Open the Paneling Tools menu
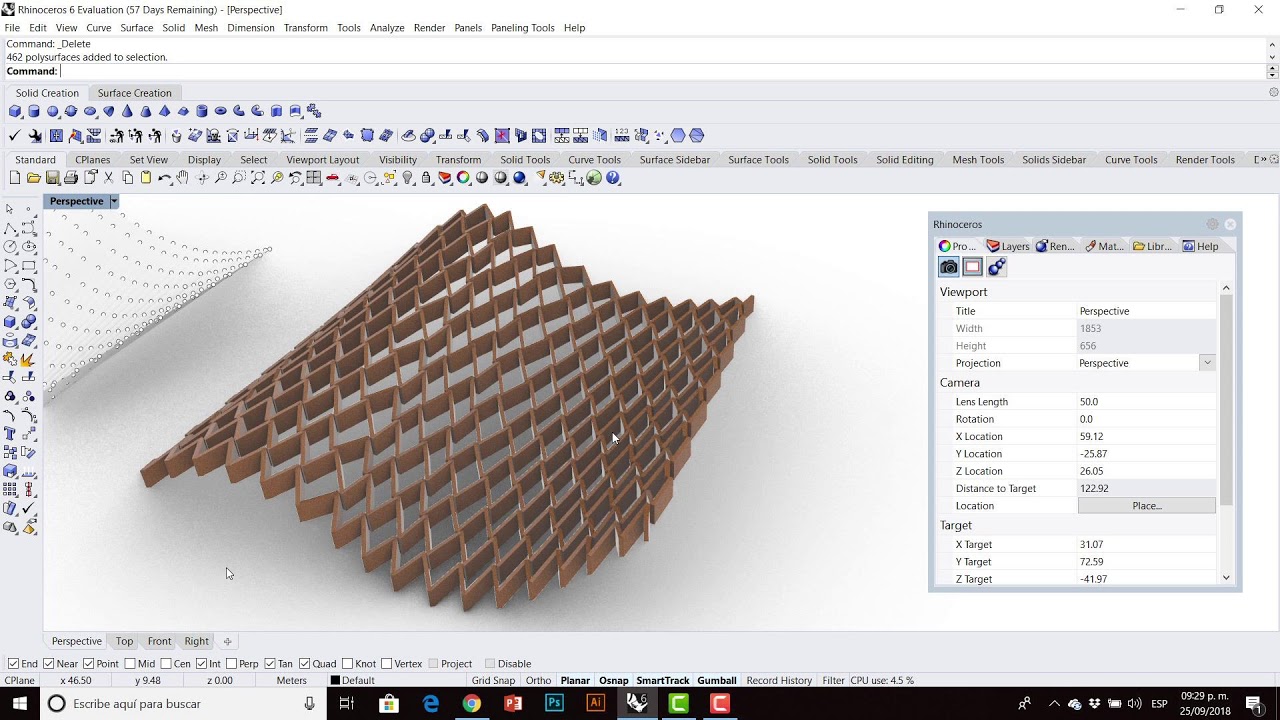1280x720 pixels. (x=522, y=28)
